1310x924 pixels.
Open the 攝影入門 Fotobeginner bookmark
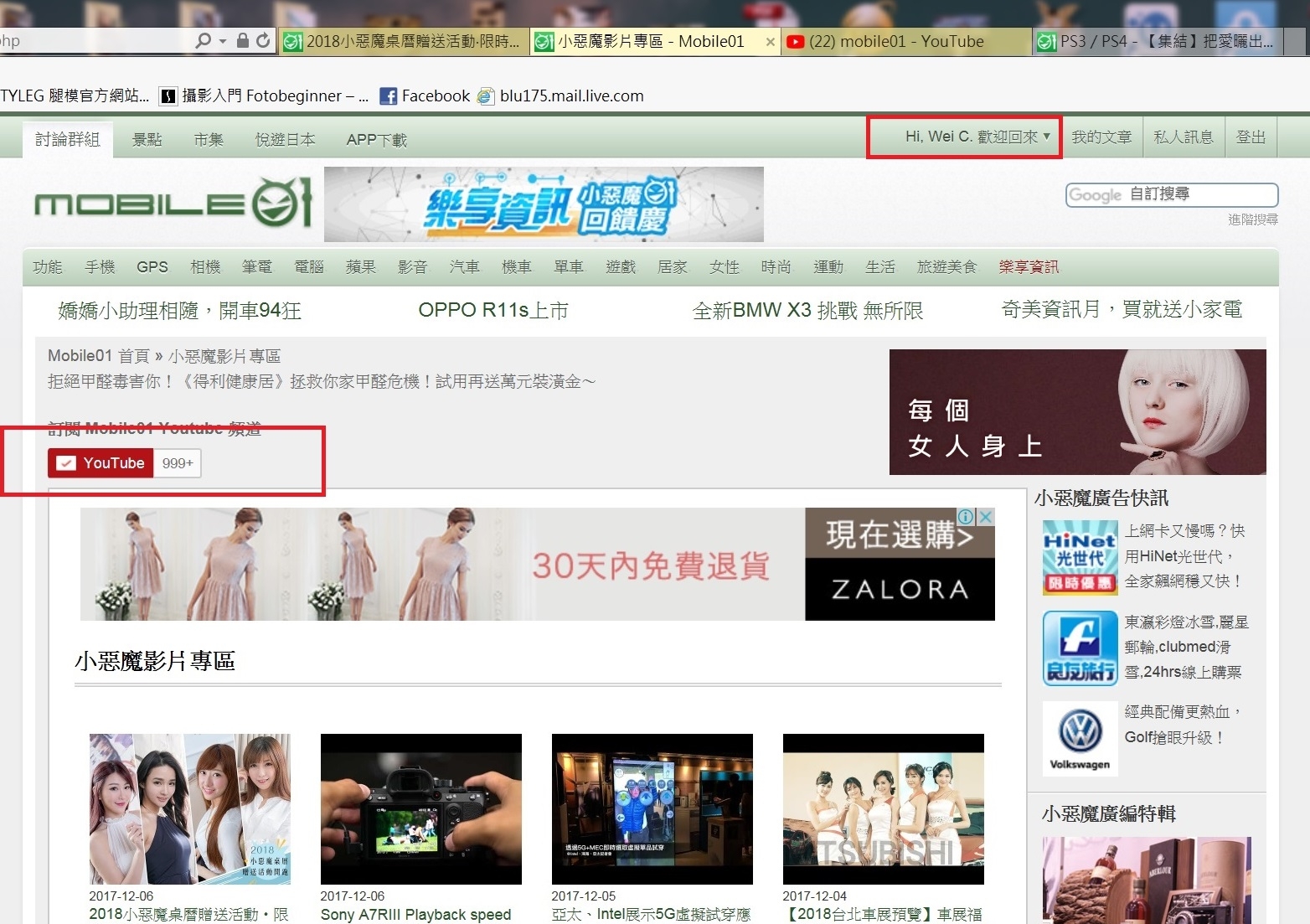pyautogui.click(x=265, y=95)
